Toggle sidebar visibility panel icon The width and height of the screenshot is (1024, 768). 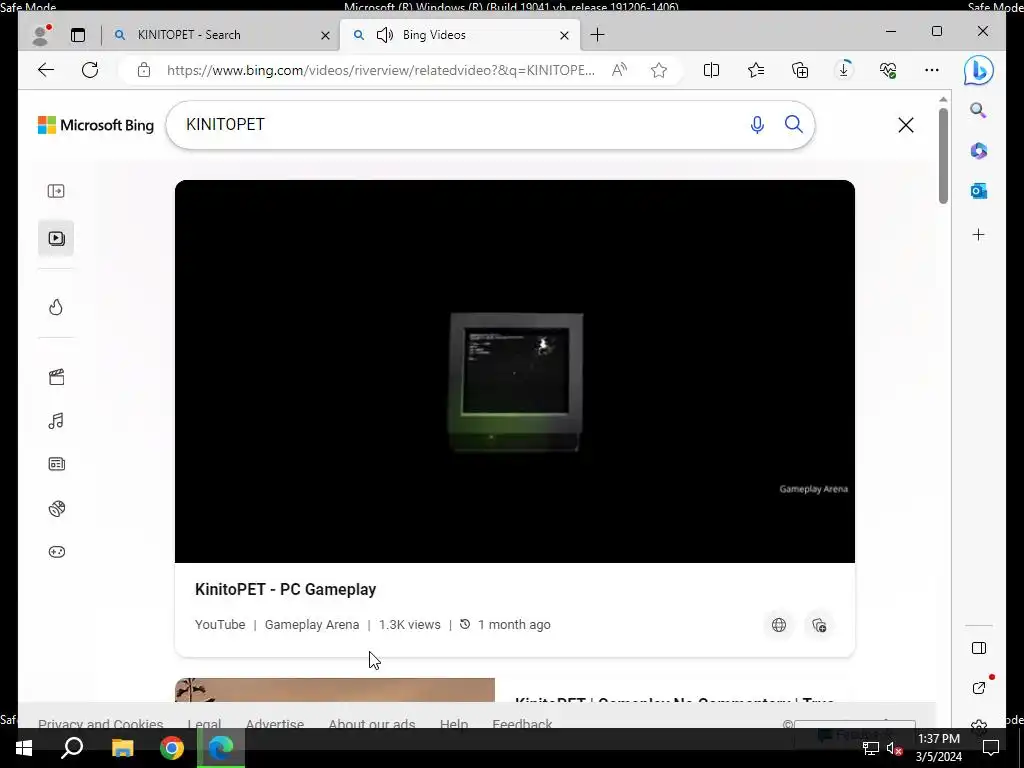pyautogui.click(x=978, y=648)
